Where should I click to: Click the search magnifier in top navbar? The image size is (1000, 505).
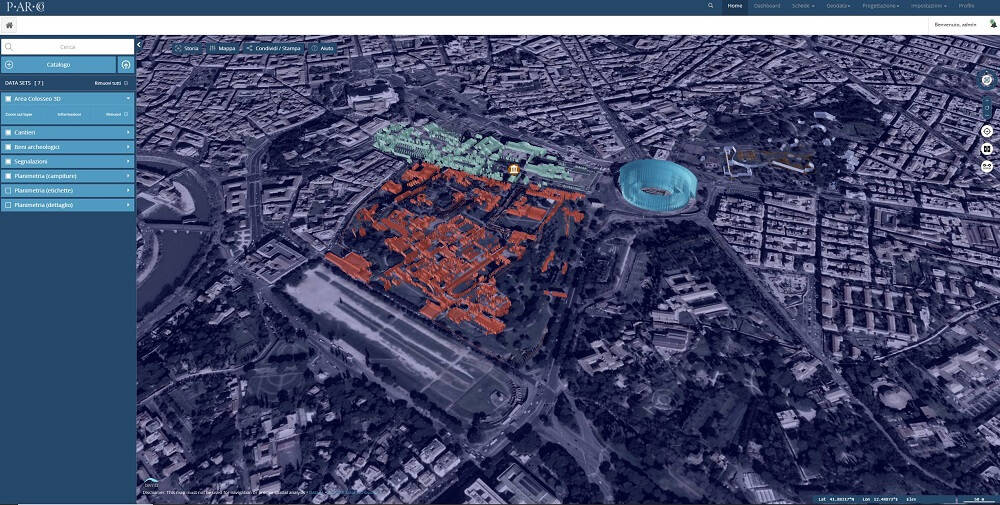click(x=711, y=6)
